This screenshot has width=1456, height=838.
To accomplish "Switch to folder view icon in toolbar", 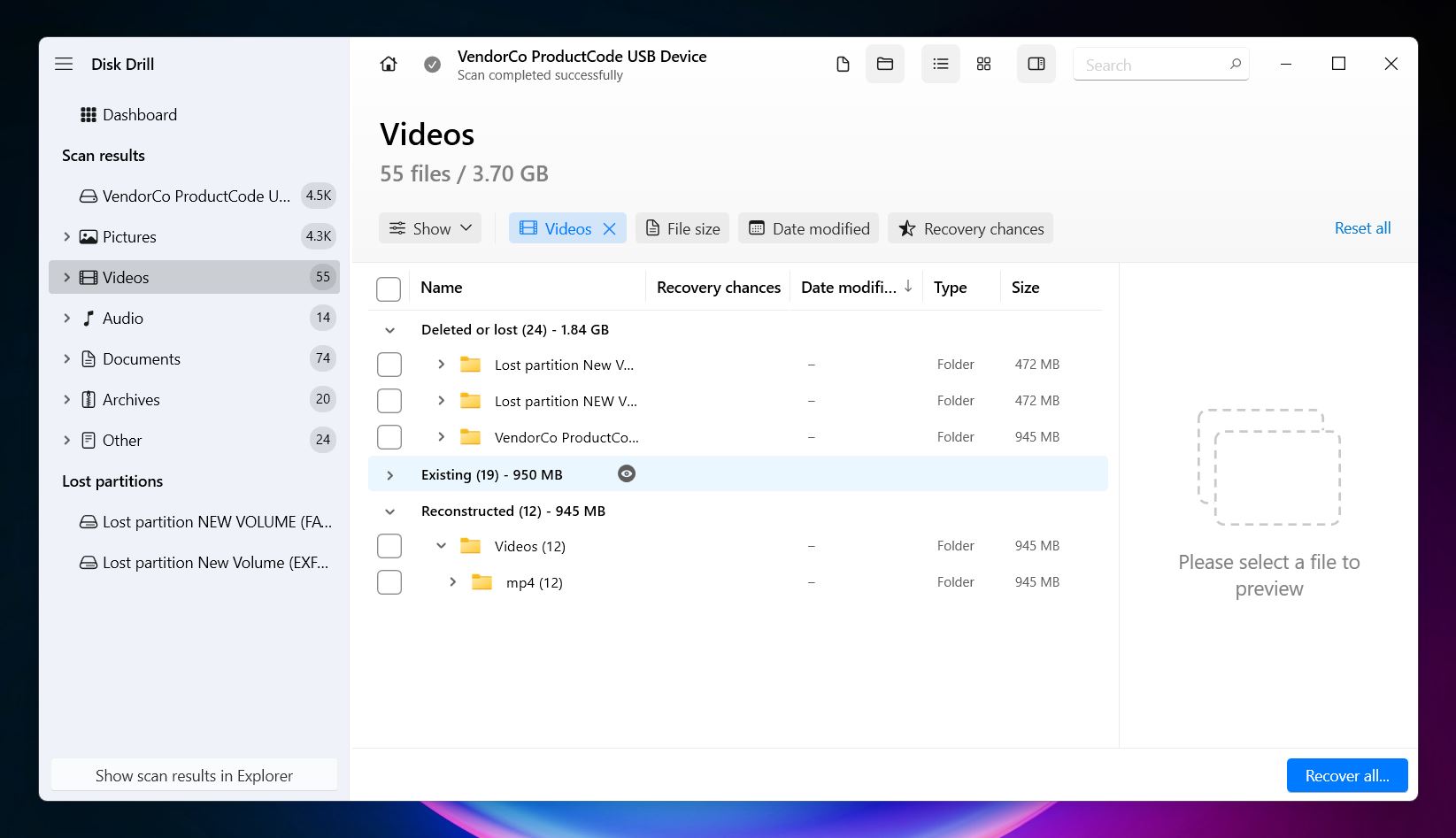I will coord(885,64).
